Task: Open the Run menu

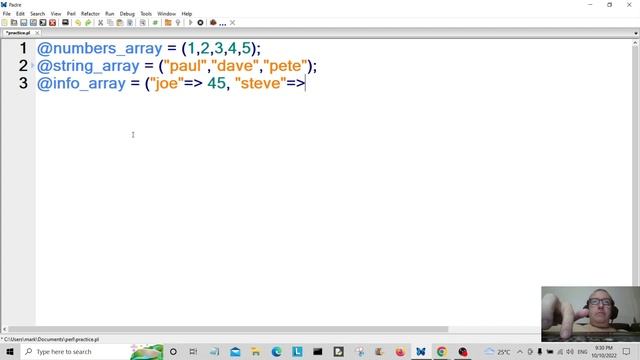Action: pos(110,13)
